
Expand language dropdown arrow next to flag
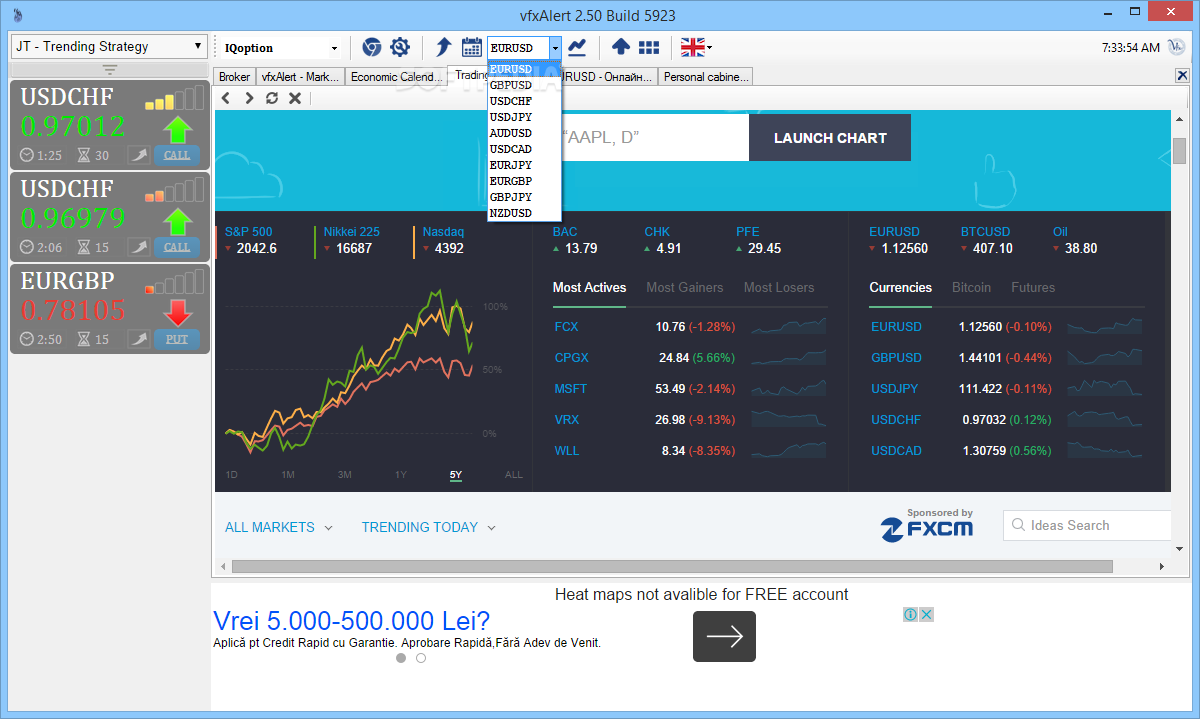point(709,47)
